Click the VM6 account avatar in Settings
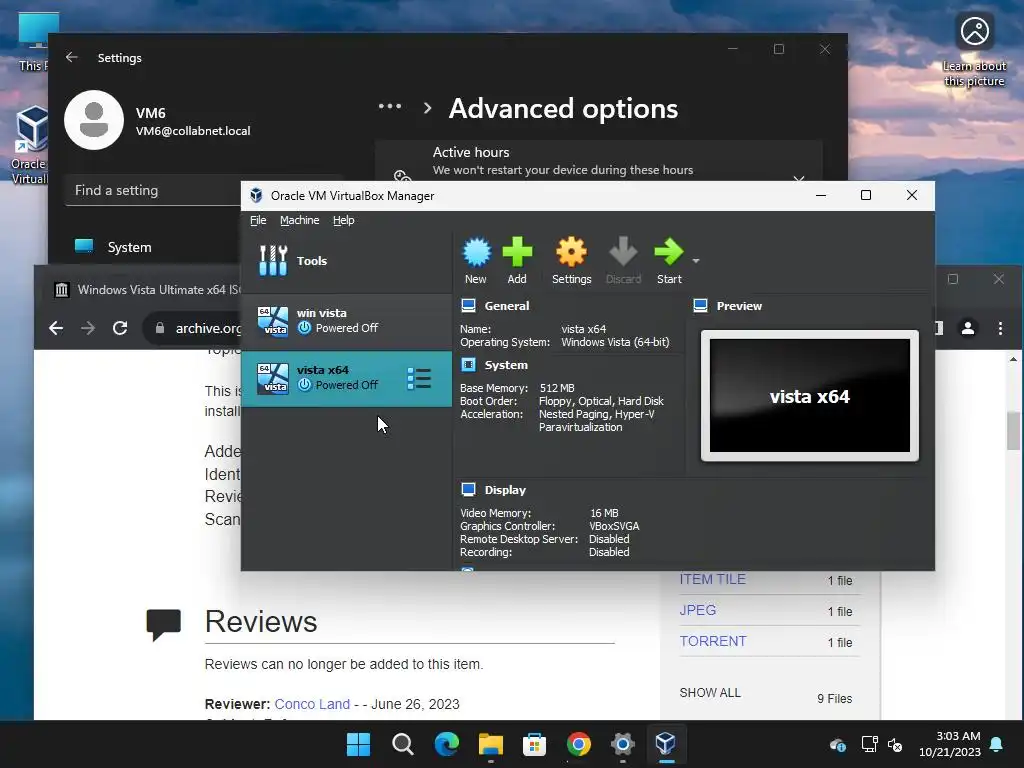The height and width of the screenshot is (768, 1024). point(94,120)
